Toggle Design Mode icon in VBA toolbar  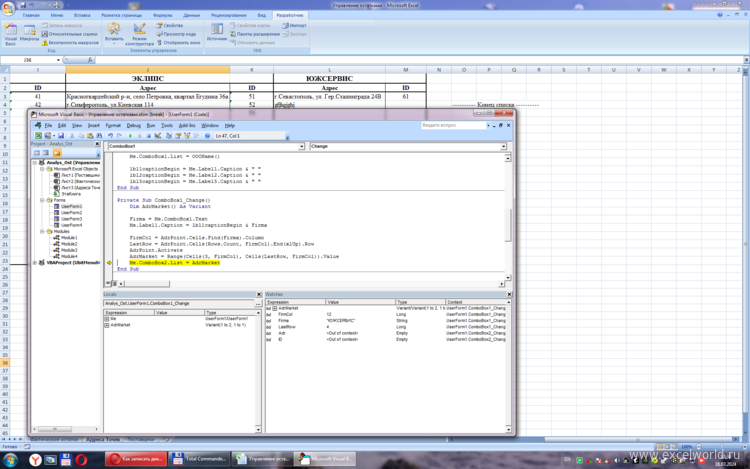158,136
